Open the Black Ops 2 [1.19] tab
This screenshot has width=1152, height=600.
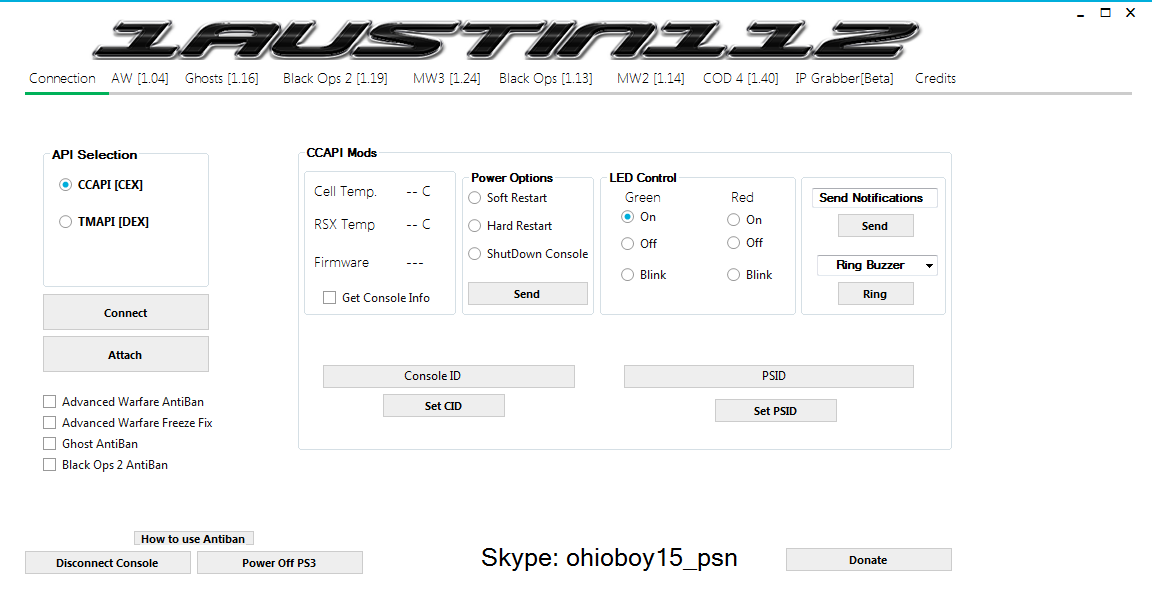pyautogui.click(x=335, y=78)
